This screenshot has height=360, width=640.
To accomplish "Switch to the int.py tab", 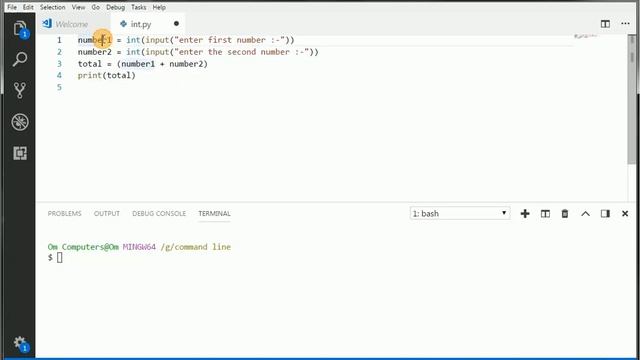I will coord(141,24).
